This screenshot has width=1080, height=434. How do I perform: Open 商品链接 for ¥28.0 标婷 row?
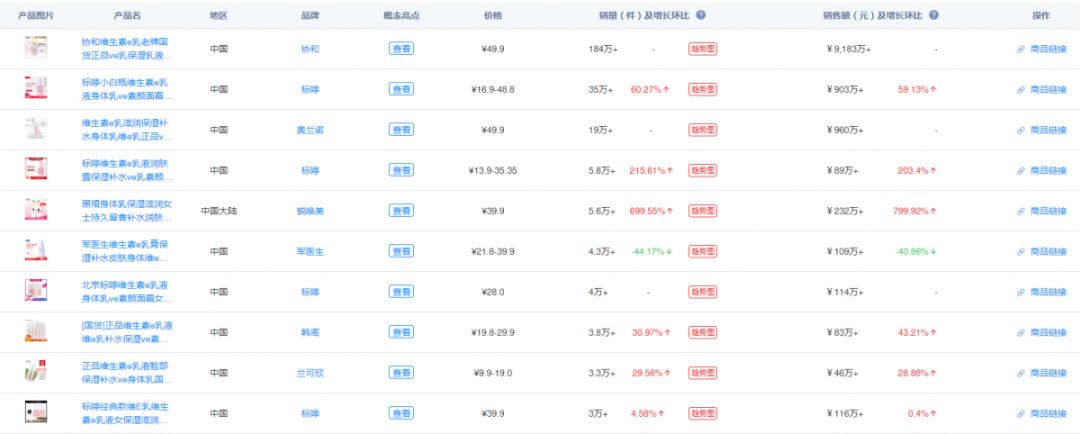point(1041,292)
